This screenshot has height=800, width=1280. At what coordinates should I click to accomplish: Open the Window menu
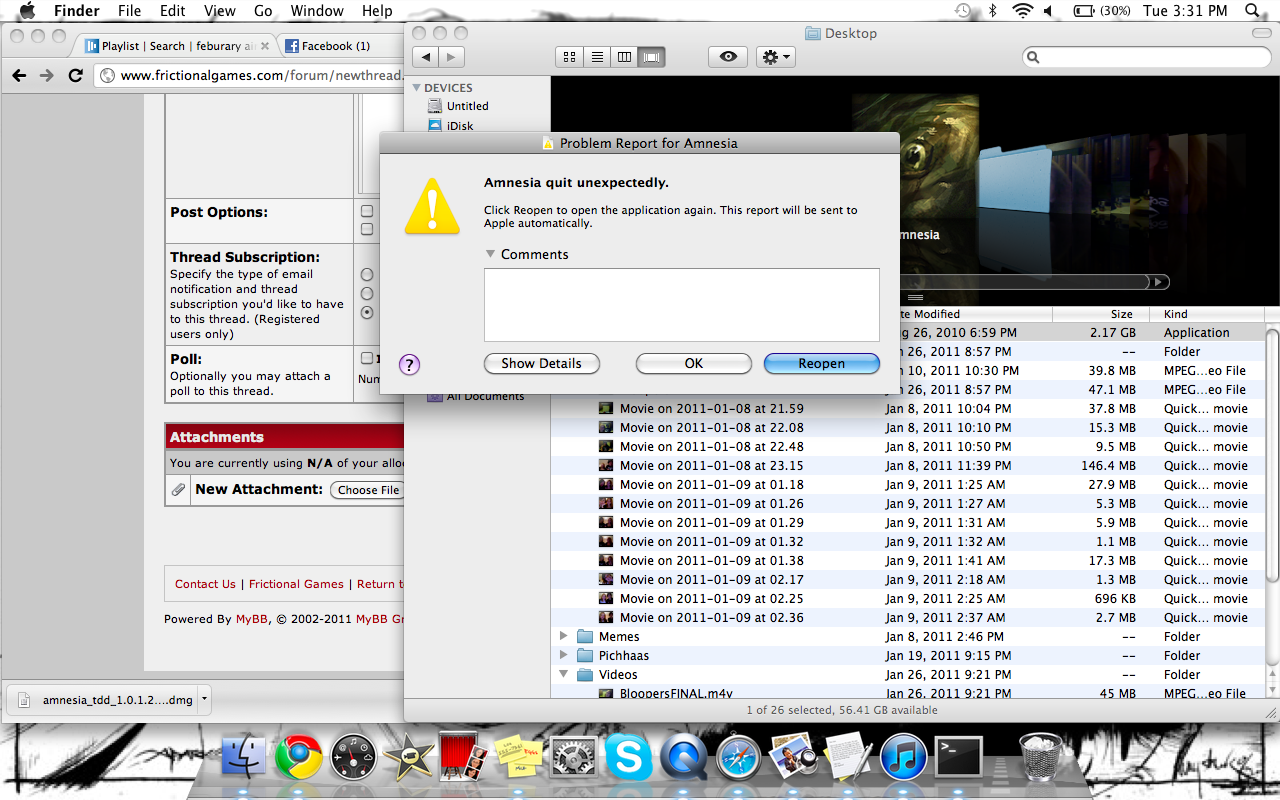coord(316,11)
